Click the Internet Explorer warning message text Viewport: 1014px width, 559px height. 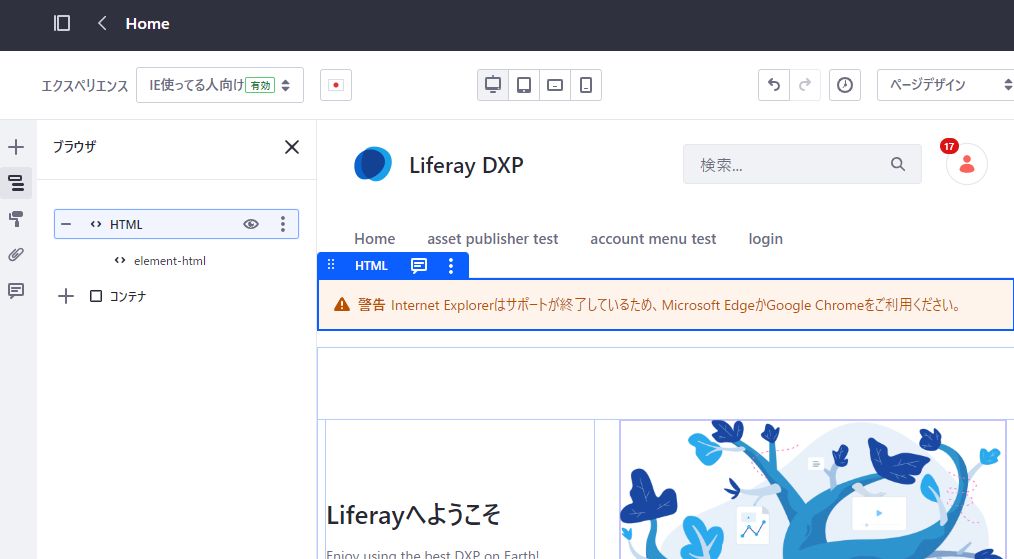pyautogui.click(x=675, y=305)
